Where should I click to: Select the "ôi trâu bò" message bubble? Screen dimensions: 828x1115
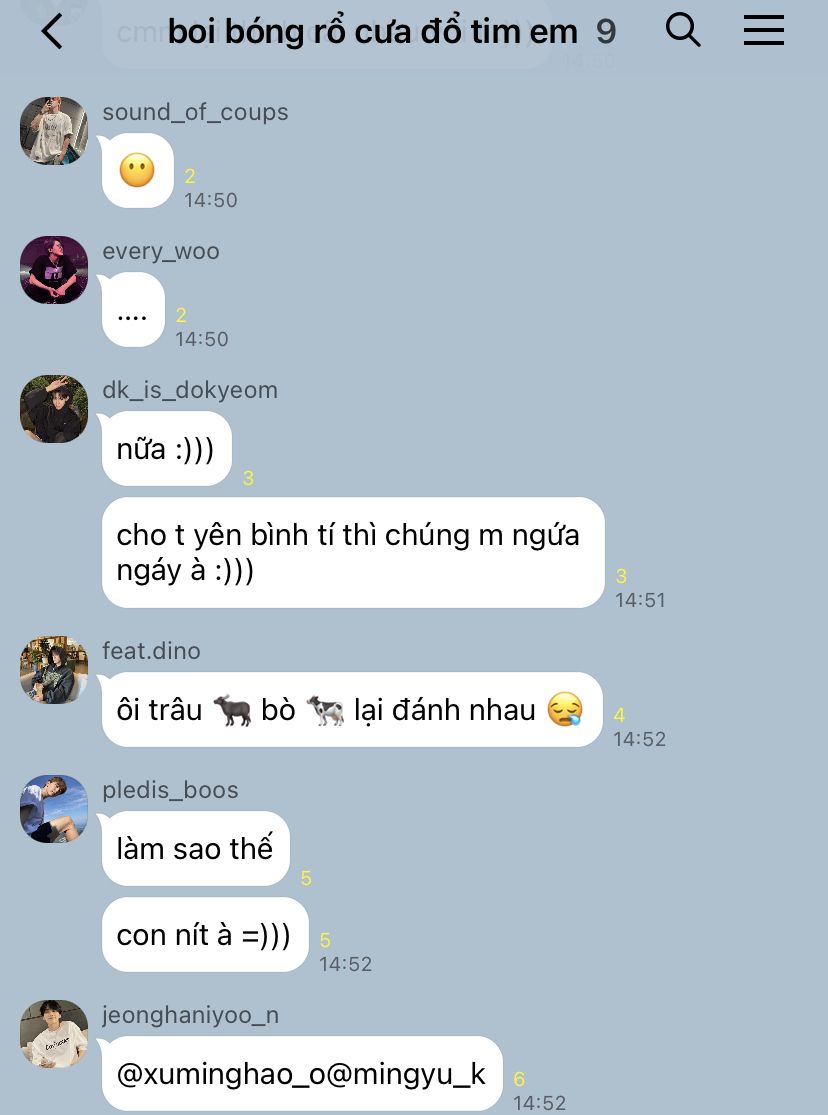(352, 710)
